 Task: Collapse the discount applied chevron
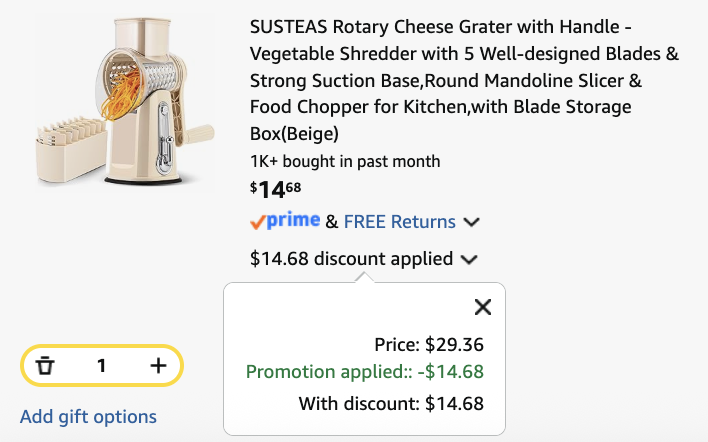click(x=469, y=260)
